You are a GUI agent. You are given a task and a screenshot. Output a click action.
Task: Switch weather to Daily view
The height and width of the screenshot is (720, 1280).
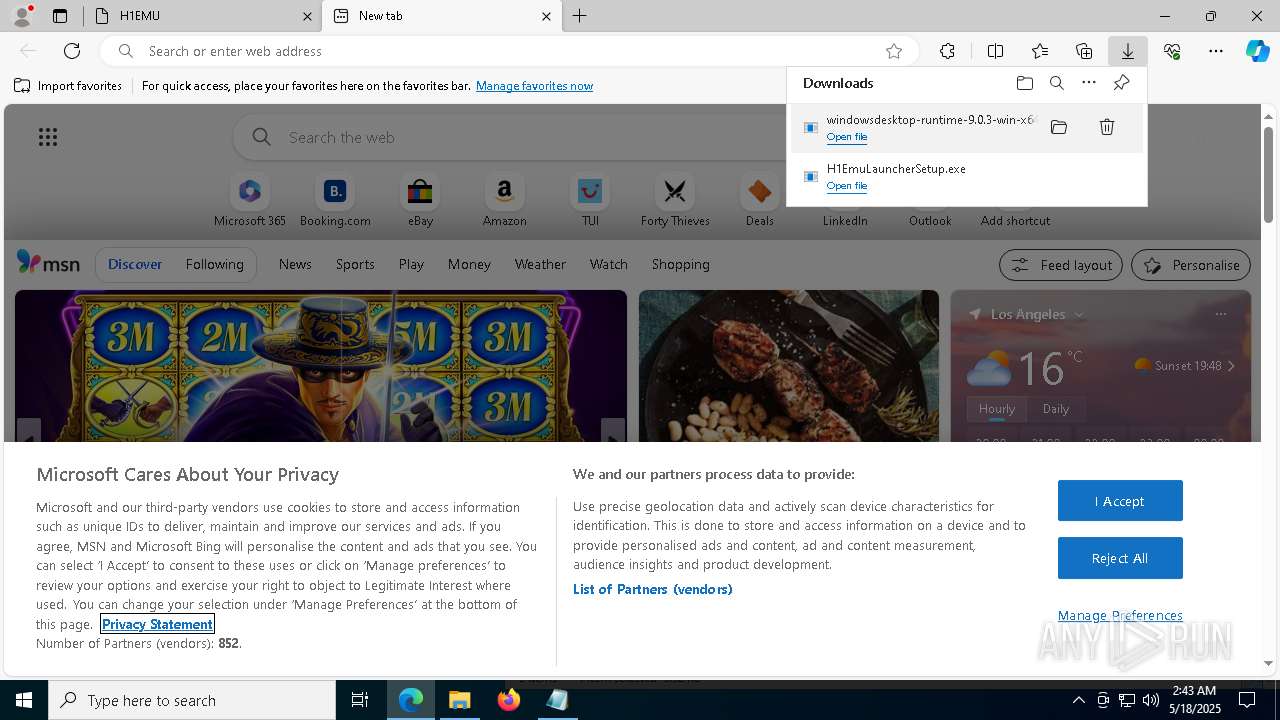[1056, 409]
